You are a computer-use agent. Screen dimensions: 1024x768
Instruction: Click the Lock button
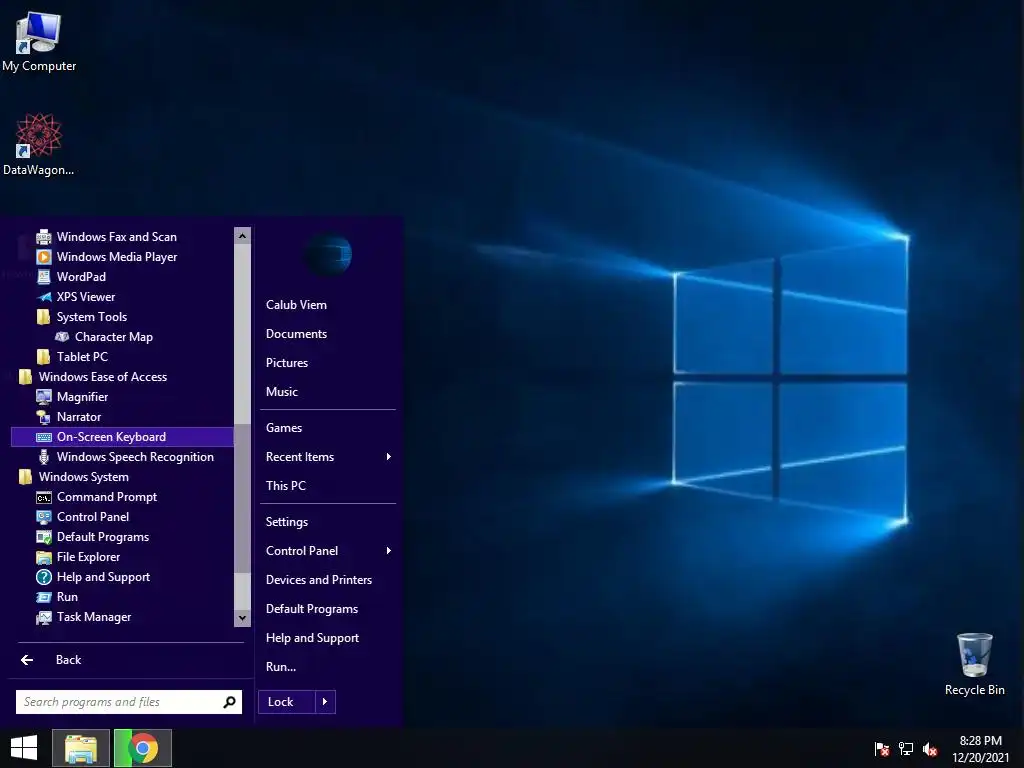287,702
